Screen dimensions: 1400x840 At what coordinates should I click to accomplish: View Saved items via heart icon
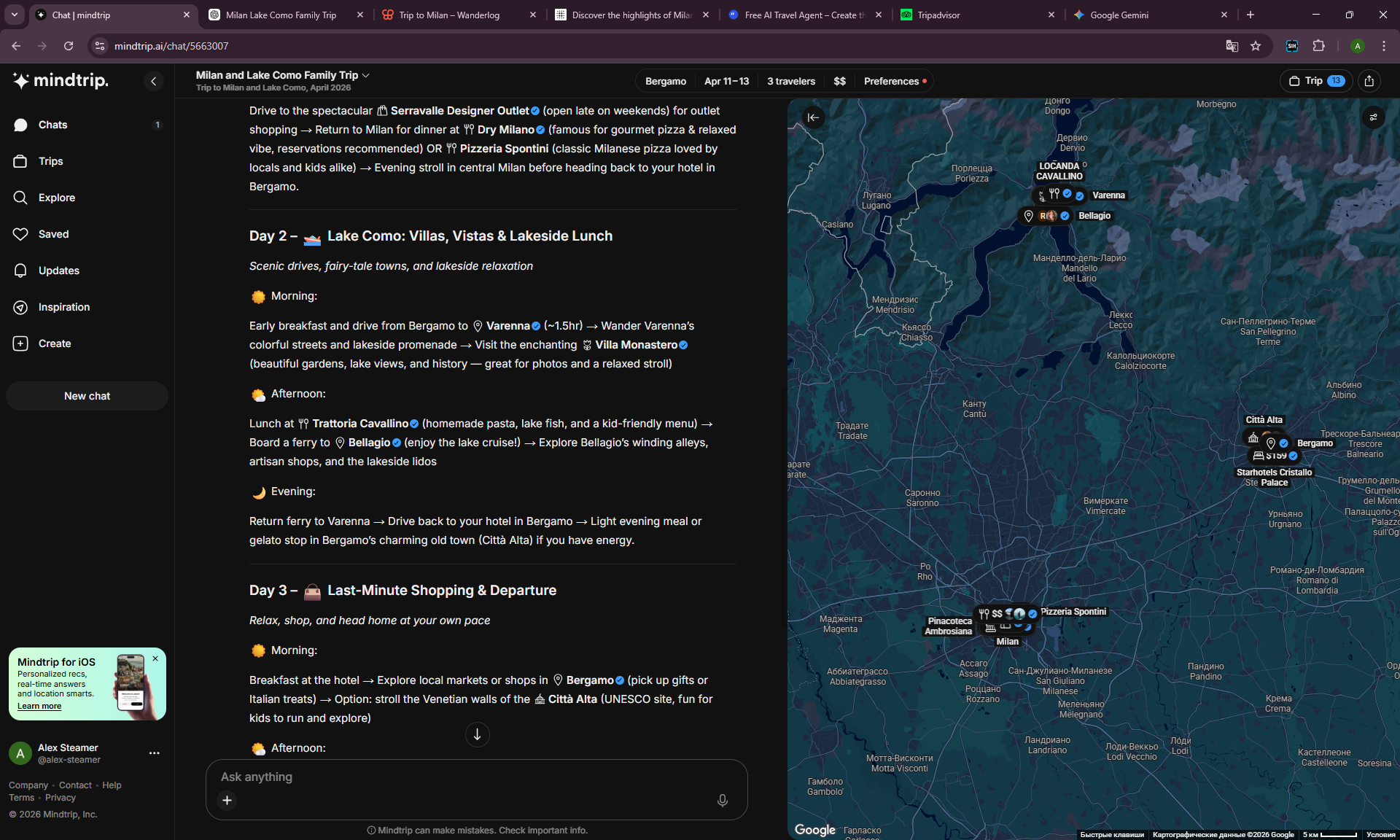coord(52,234)
